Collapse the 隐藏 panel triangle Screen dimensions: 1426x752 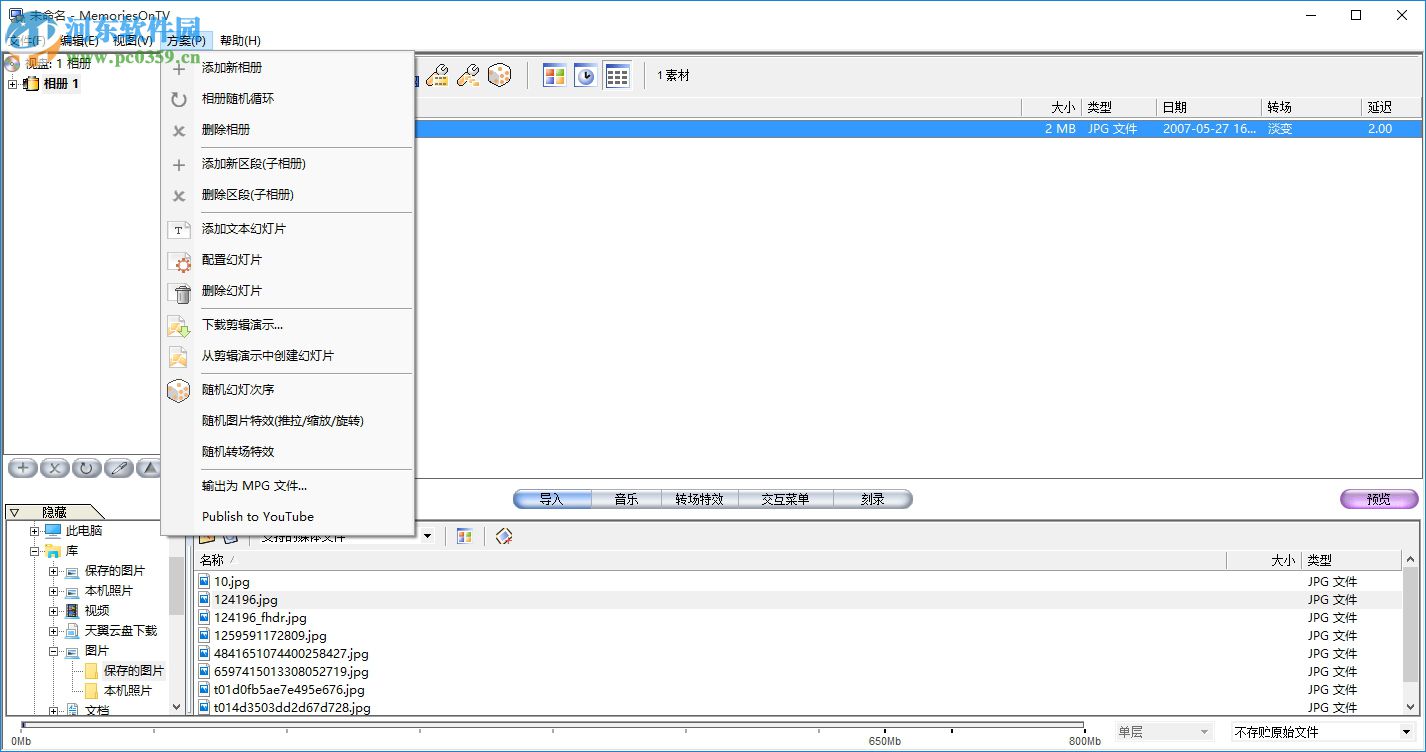pyautogui.click(x=14, y=512)
